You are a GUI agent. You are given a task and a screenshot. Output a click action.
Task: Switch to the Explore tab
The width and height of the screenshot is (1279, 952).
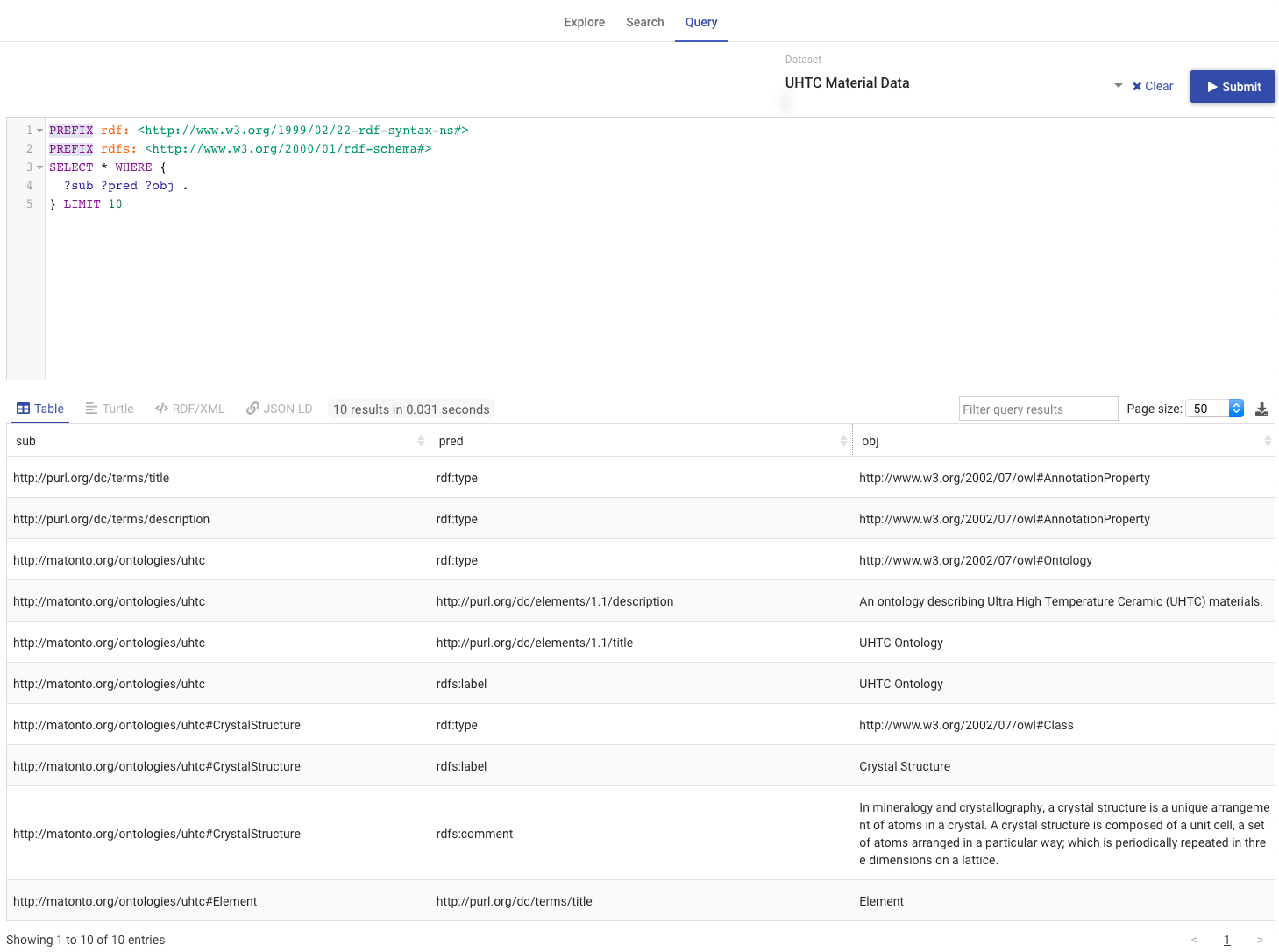coord(584,22)
